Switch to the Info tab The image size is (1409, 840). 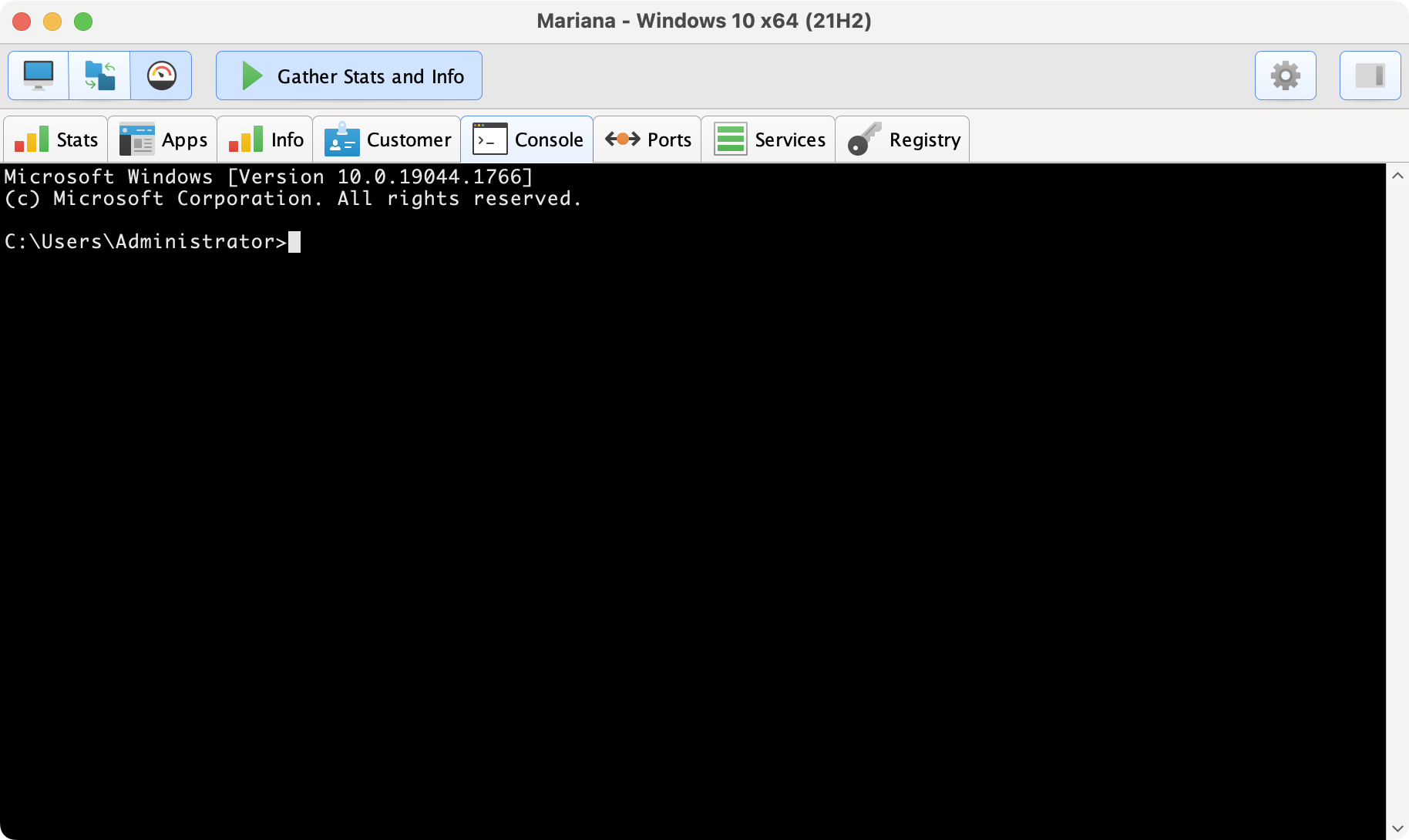266,139
